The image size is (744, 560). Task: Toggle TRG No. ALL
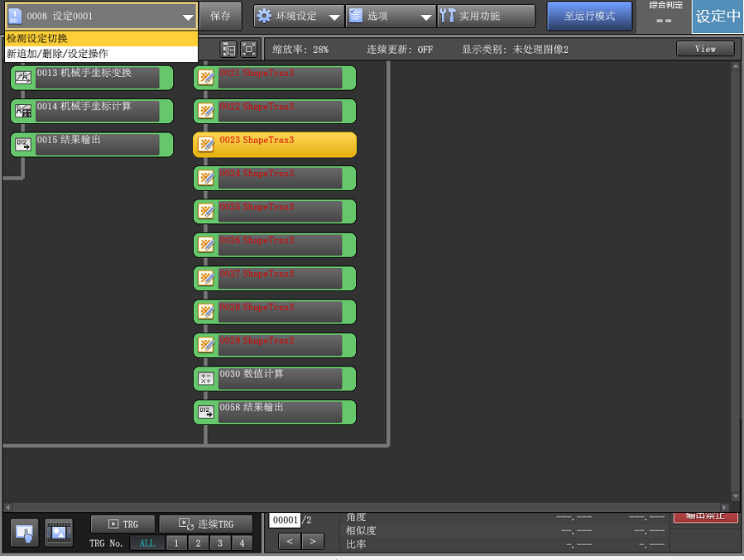147,543
